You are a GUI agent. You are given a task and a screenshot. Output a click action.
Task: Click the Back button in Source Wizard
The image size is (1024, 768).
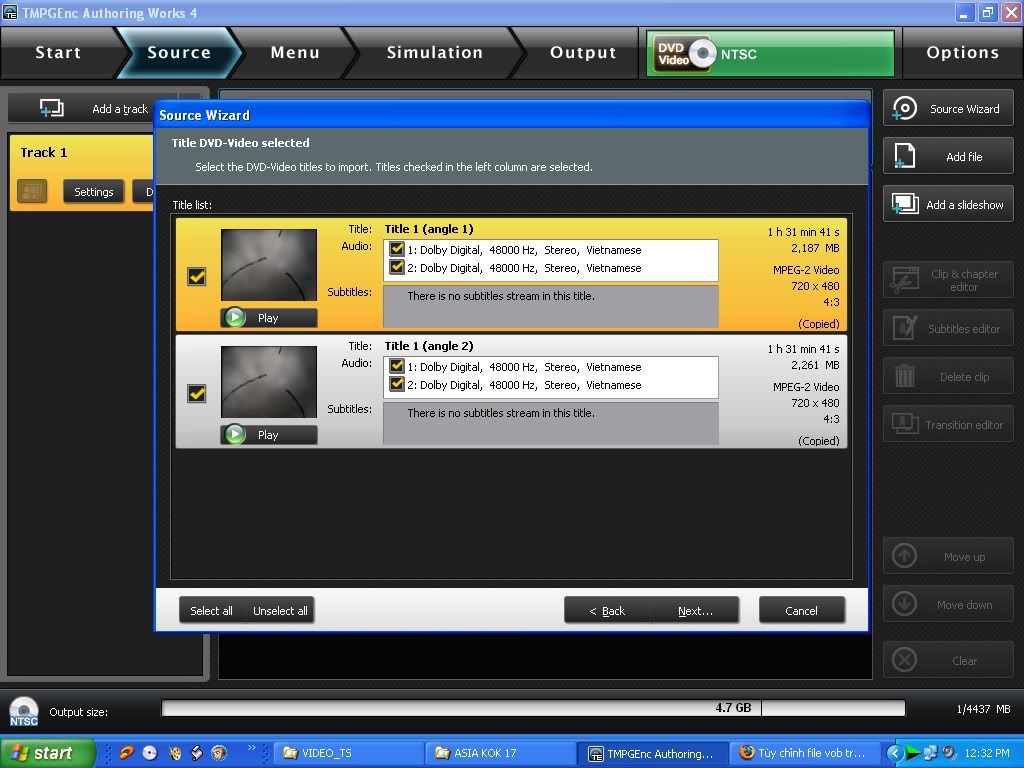pyautogui.click(x=607, y=611)
